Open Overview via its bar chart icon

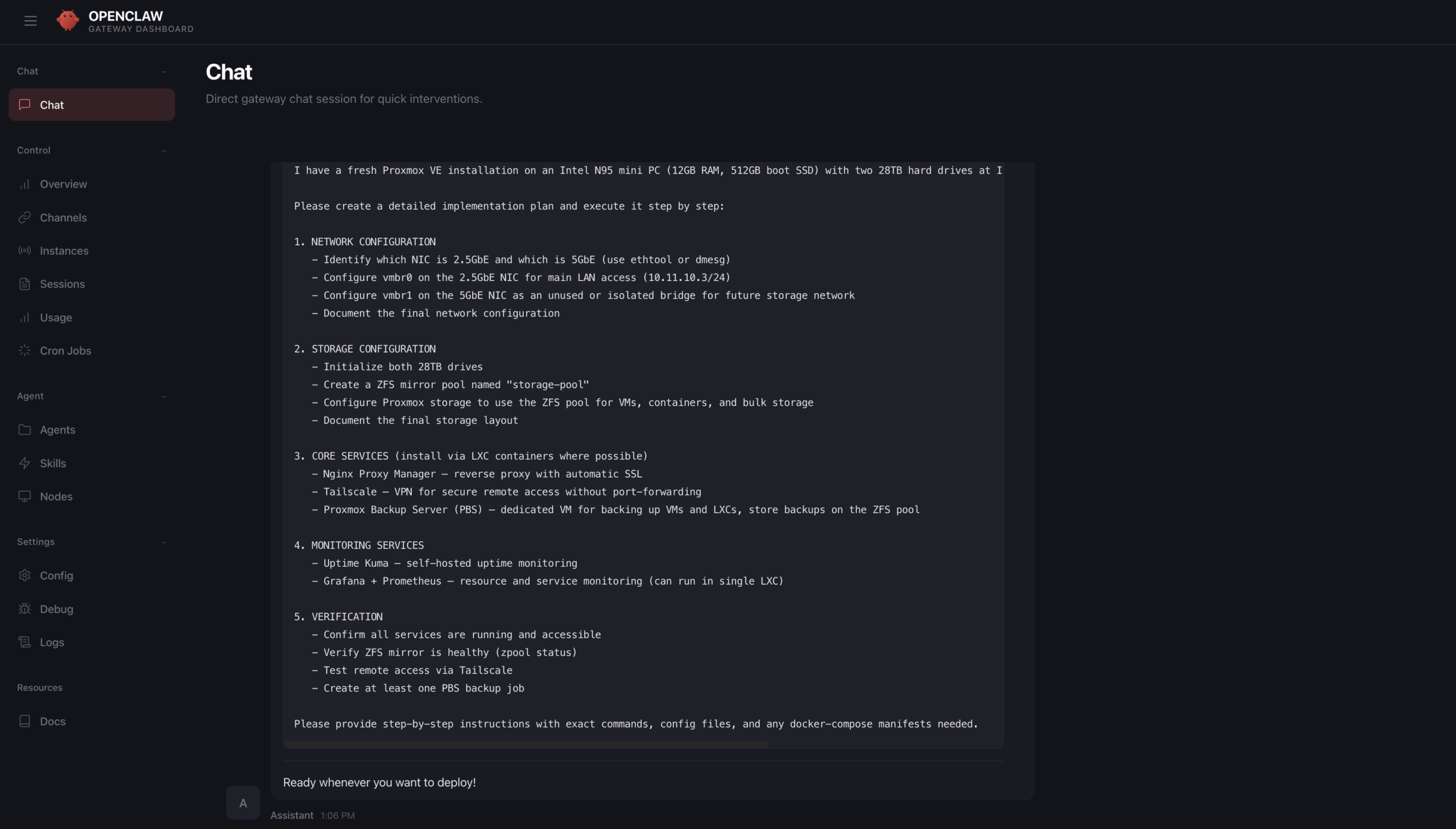click(x=24, y=184)
